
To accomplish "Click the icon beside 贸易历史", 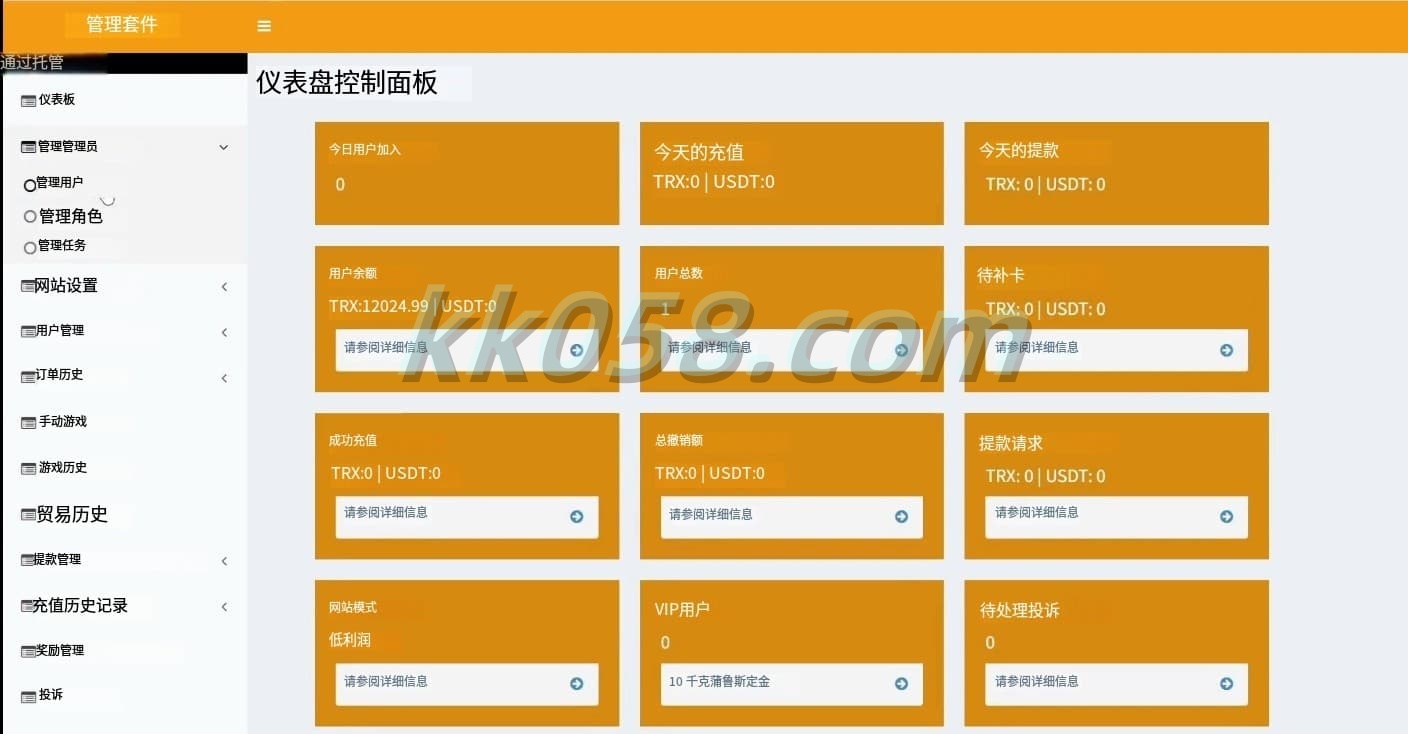I will (x=28, y=515).
